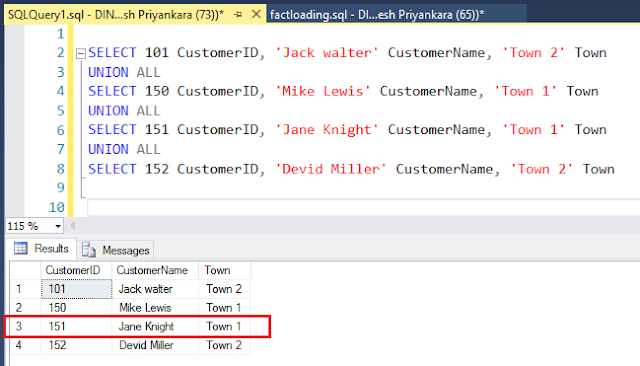Place cursor on empty line 10
This screenshot has height=366, width=640.
pos(363,207)
